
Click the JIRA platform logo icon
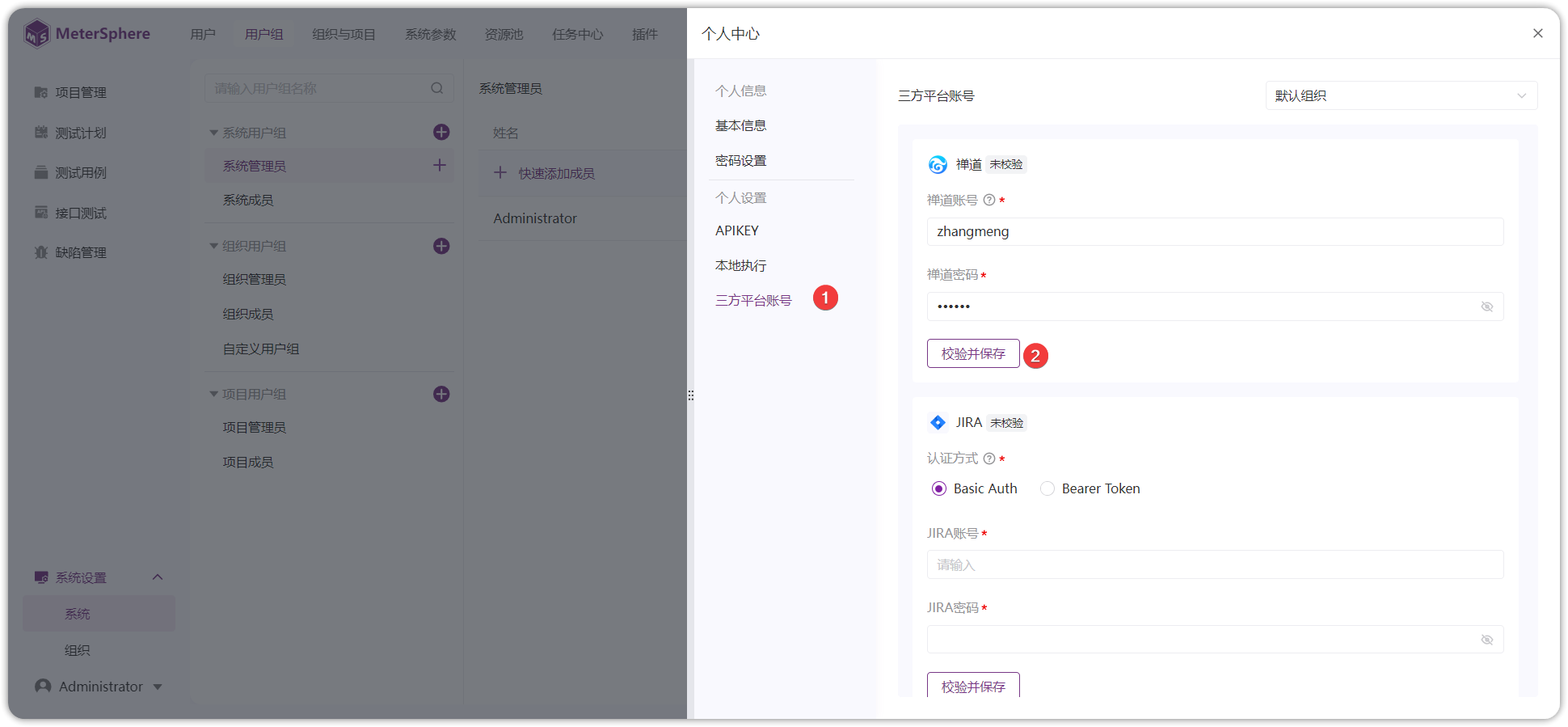[938, 422]
